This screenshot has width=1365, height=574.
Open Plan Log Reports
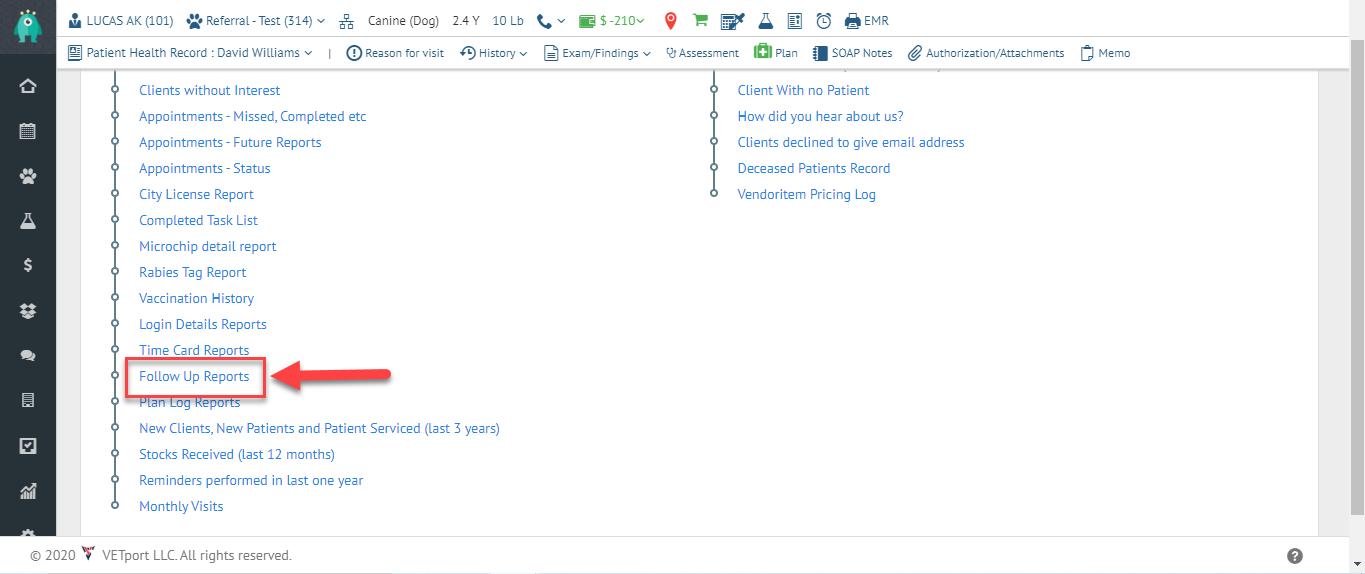click(190, 402)
